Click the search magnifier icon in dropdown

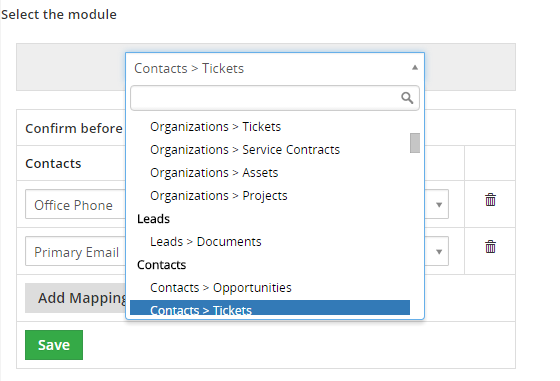[x=407, y=97]
